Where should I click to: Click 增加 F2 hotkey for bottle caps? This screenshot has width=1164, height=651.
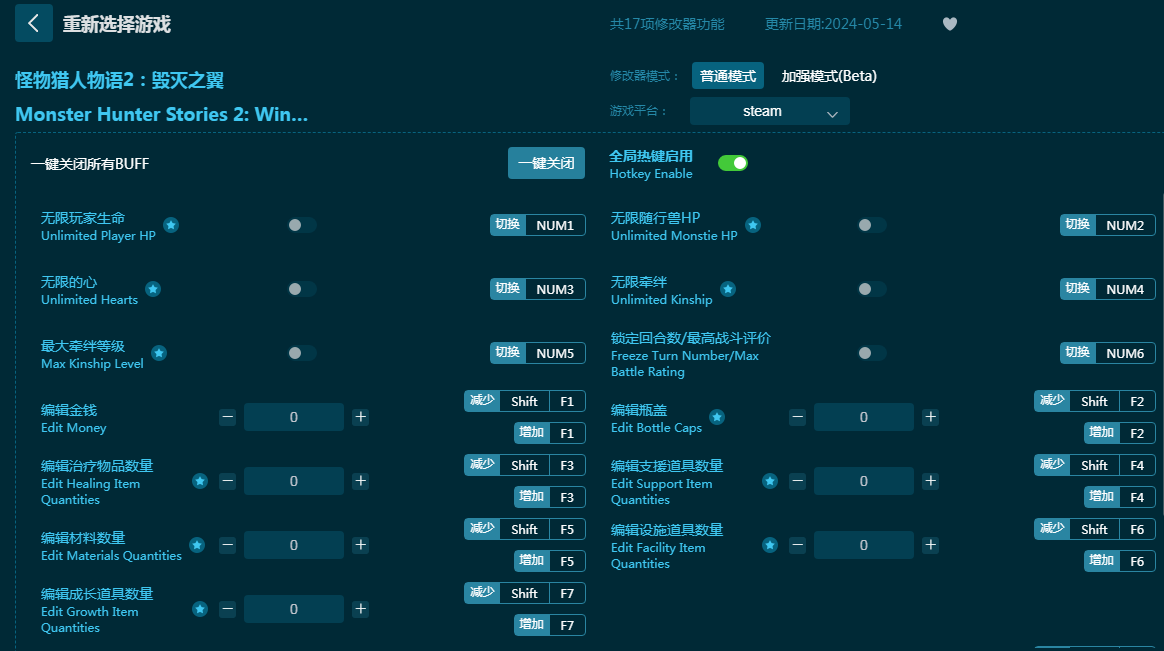(1120, 433)
